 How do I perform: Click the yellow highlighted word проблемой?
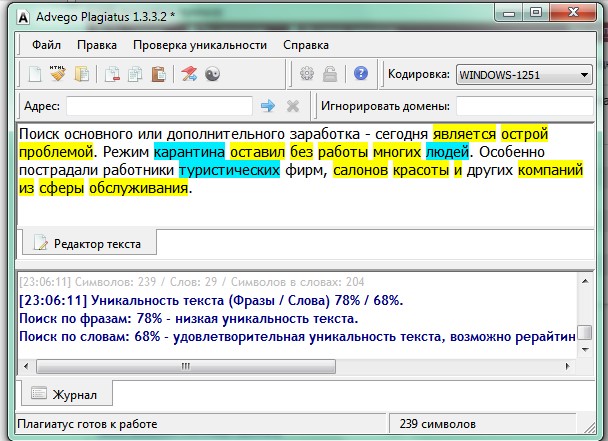point(56,152)
